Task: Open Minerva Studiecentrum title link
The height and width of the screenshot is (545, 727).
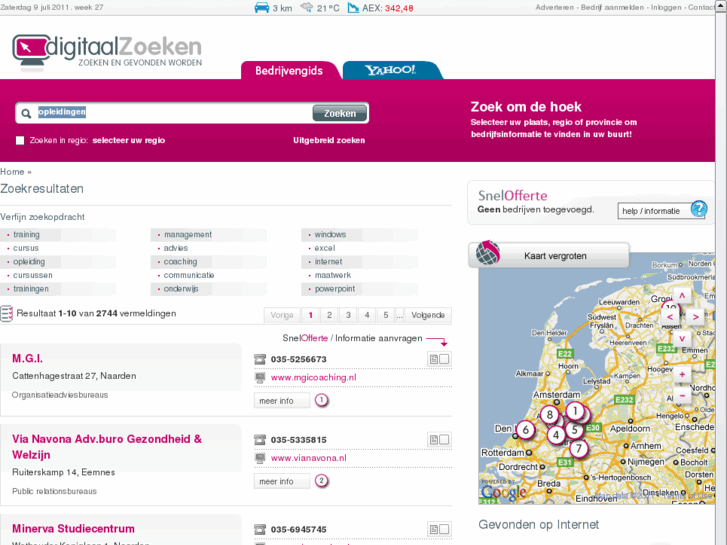Action: pyautogui.click(x=73, y=529)
